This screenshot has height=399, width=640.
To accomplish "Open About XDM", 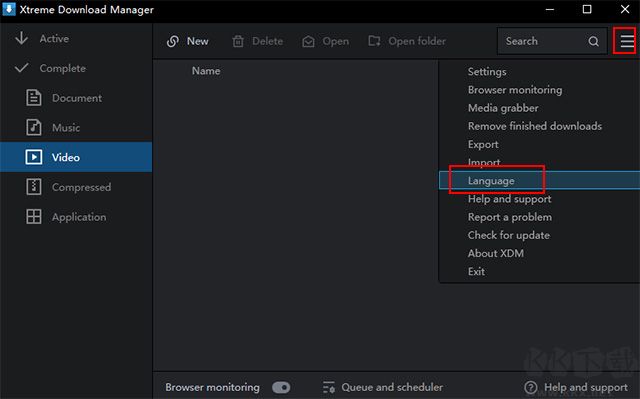I will click(x=496, y=253).
